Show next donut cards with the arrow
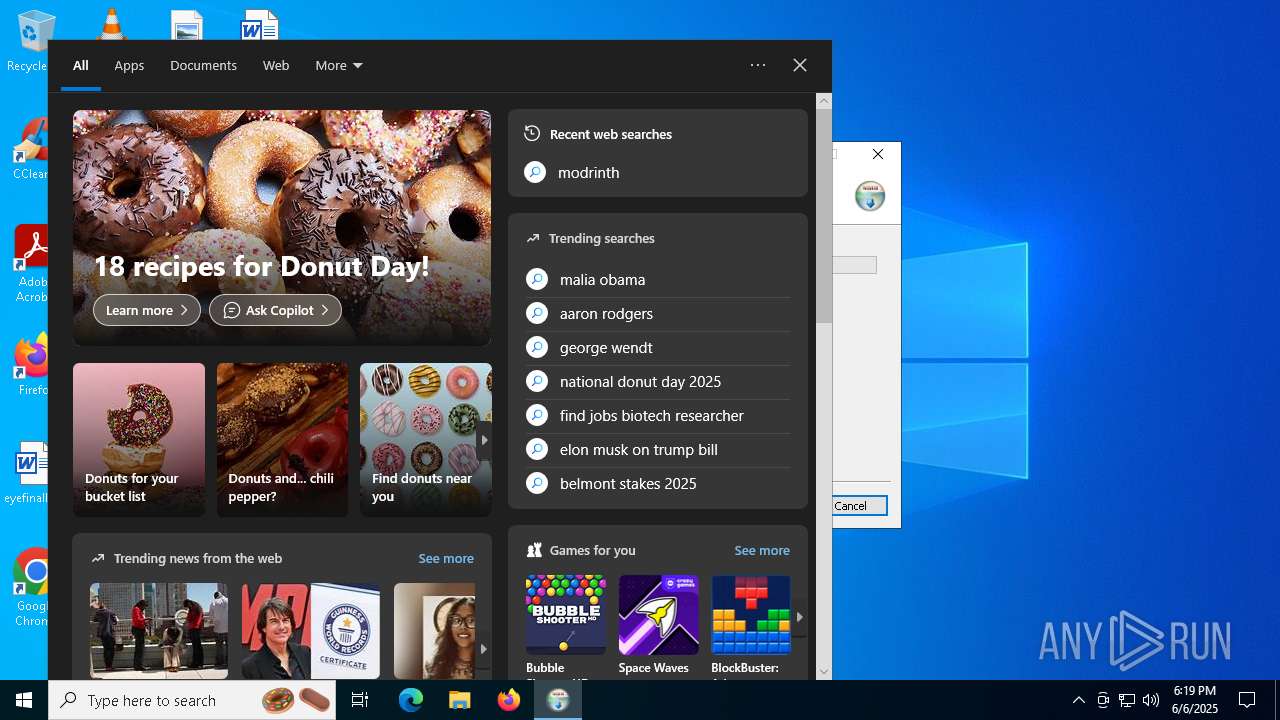The width and height of the screenshot is (1280, 720). [484, 440]
